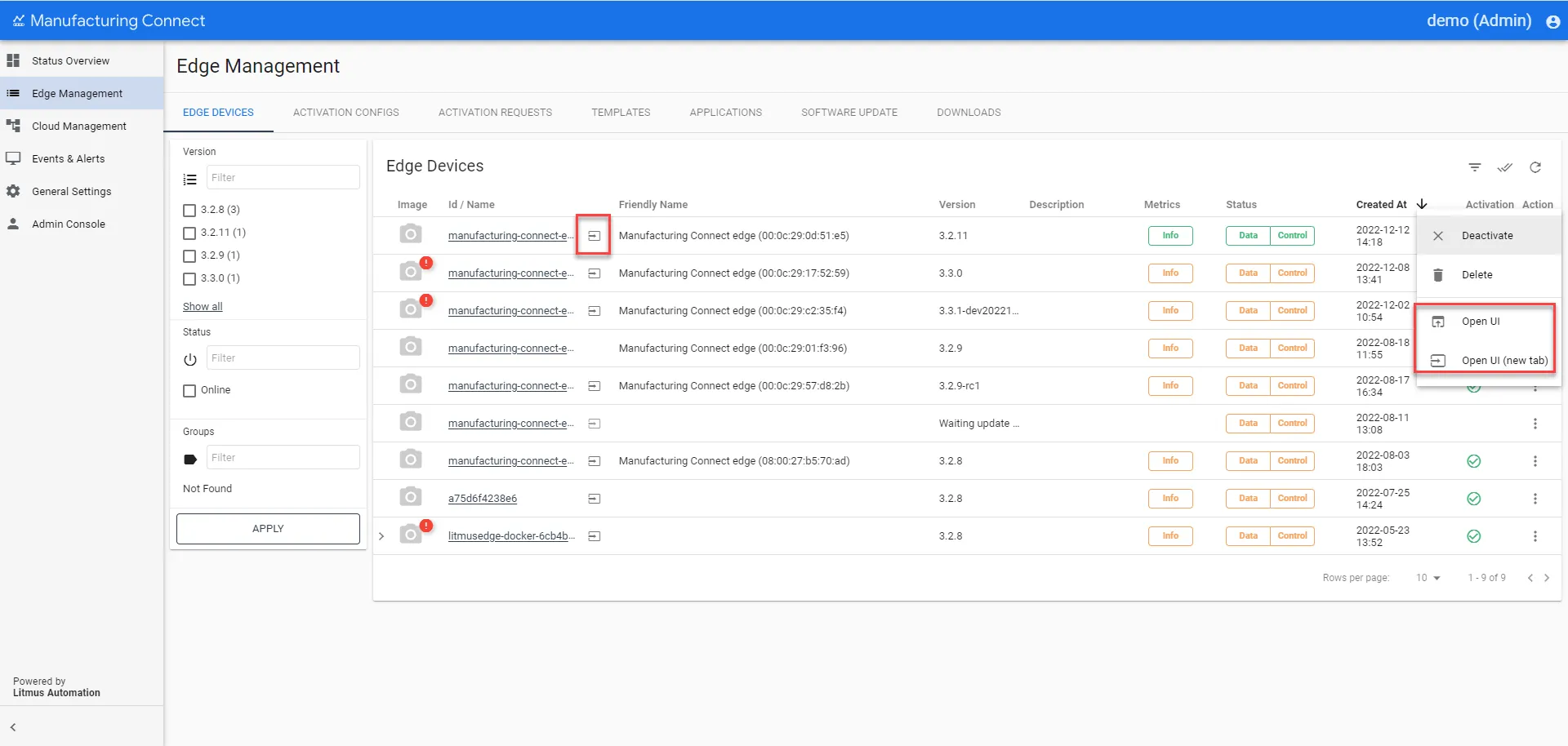Open rows per page dropdown
The image size is (1568, 746).
1428,578
